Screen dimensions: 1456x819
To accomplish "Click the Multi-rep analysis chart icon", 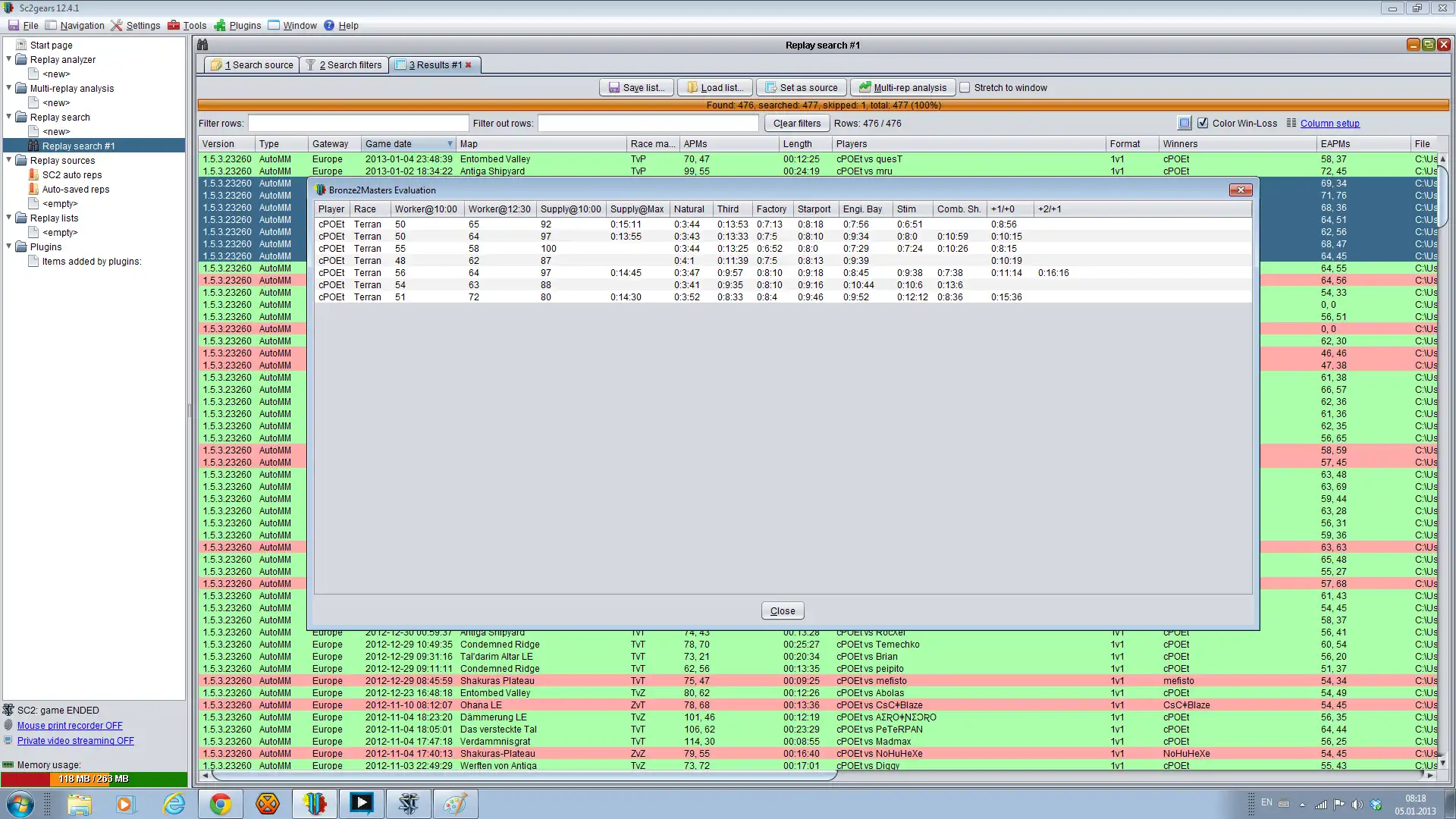I will (864, 88).
